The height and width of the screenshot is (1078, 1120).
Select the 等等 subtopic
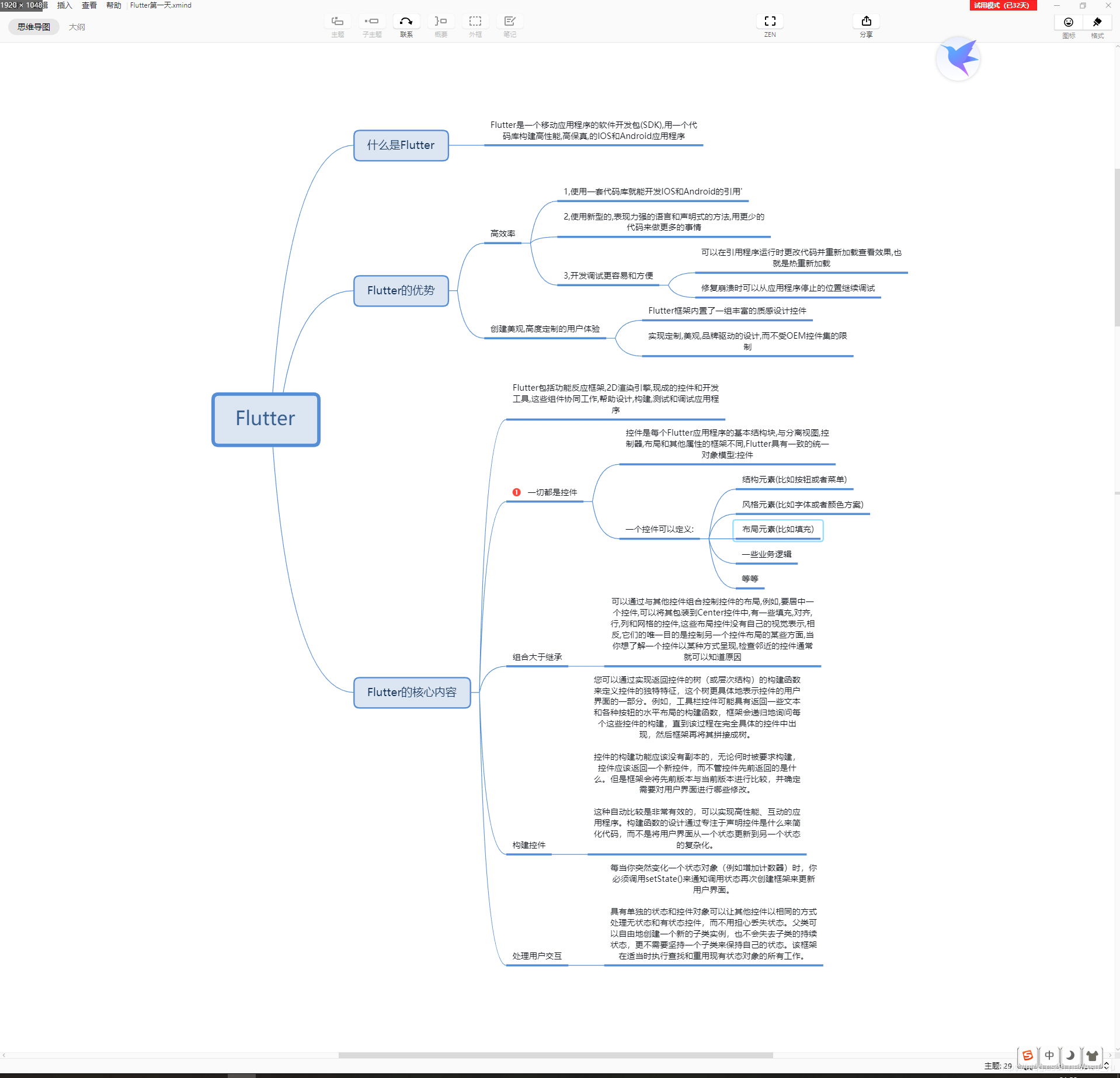coord(750,579)
